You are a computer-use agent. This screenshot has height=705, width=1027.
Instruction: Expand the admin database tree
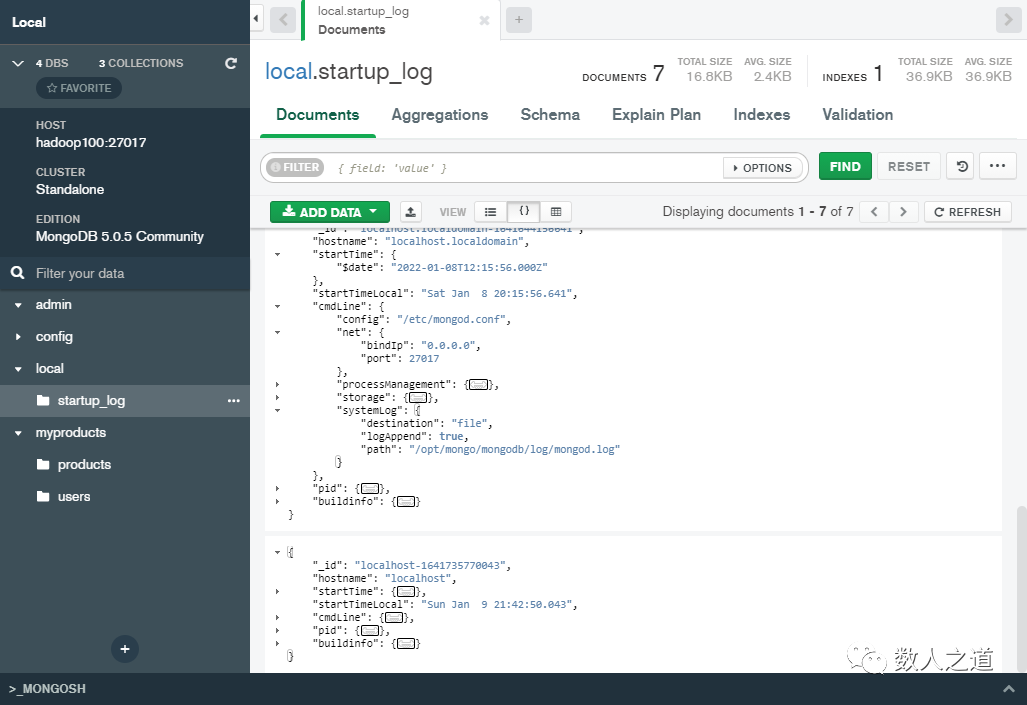[x=18, y=304]
